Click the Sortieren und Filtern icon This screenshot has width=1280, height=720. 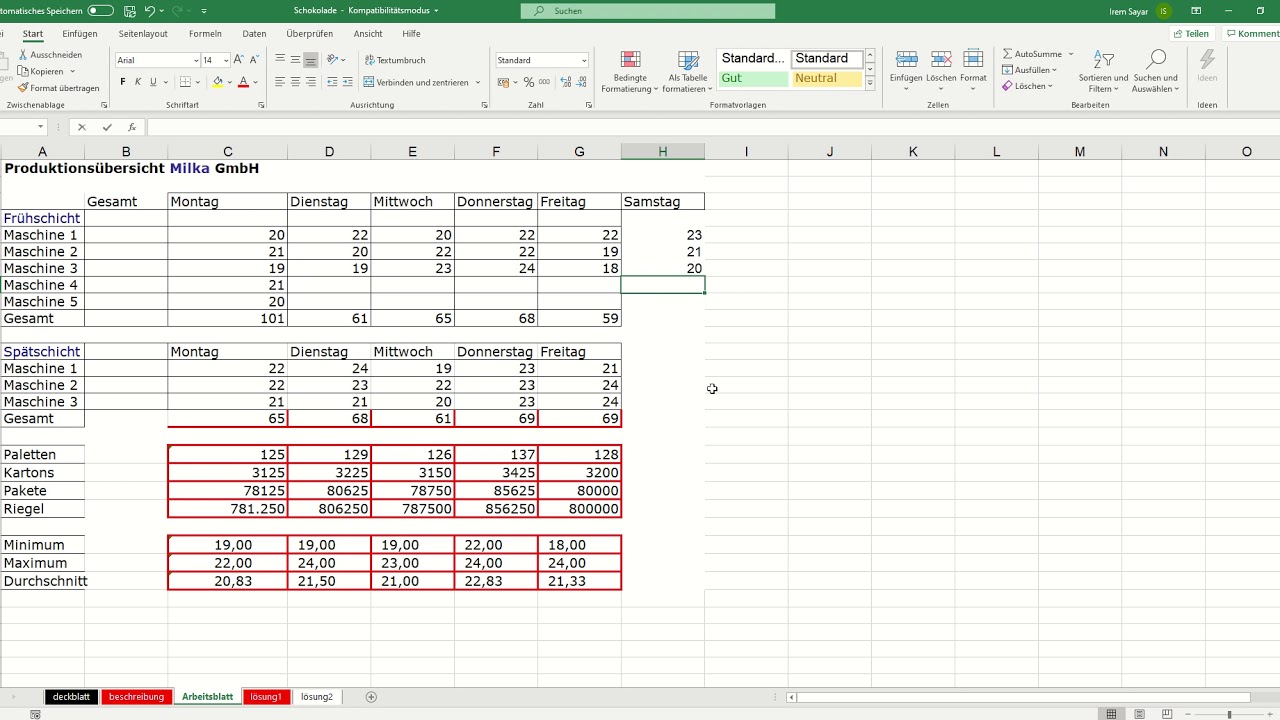1103,60
